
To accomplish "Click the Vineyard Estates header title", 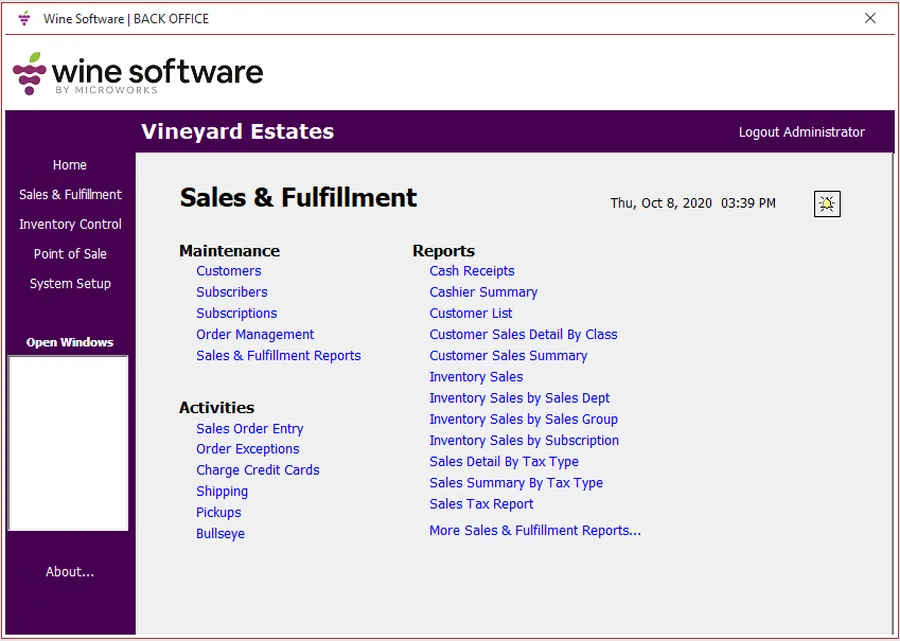I will coord(237,131).
